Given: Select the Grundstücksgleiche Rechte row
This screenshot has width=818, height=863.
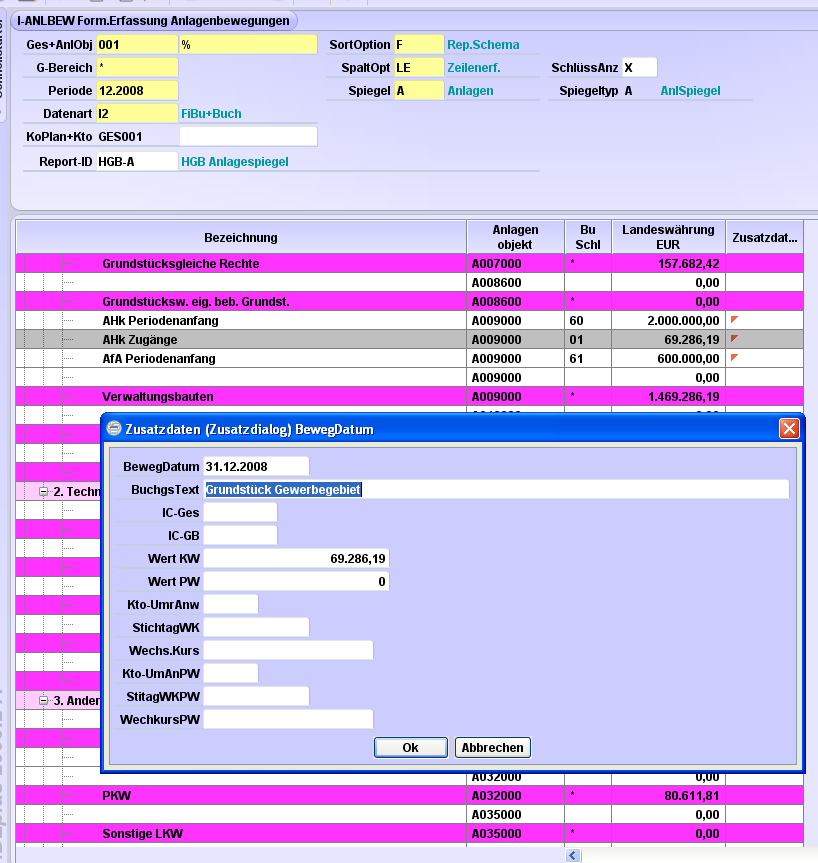Looking at the screenshot, I should (410, 264).
